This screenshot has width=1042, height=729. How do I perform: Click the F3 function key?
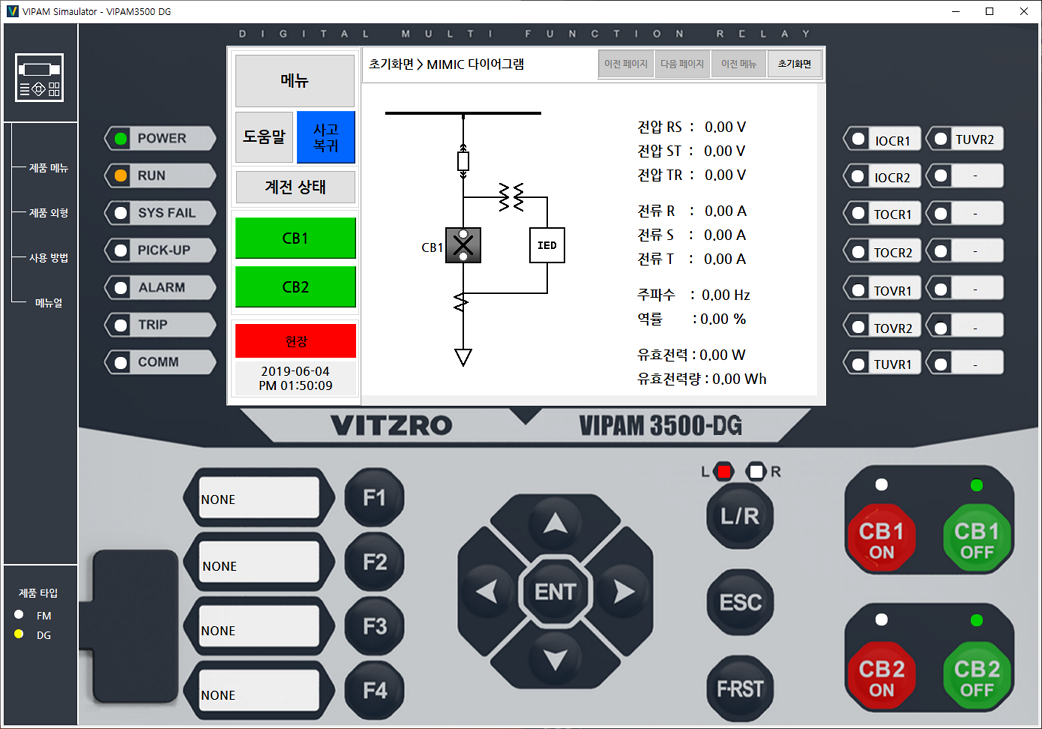click(374, 627)
